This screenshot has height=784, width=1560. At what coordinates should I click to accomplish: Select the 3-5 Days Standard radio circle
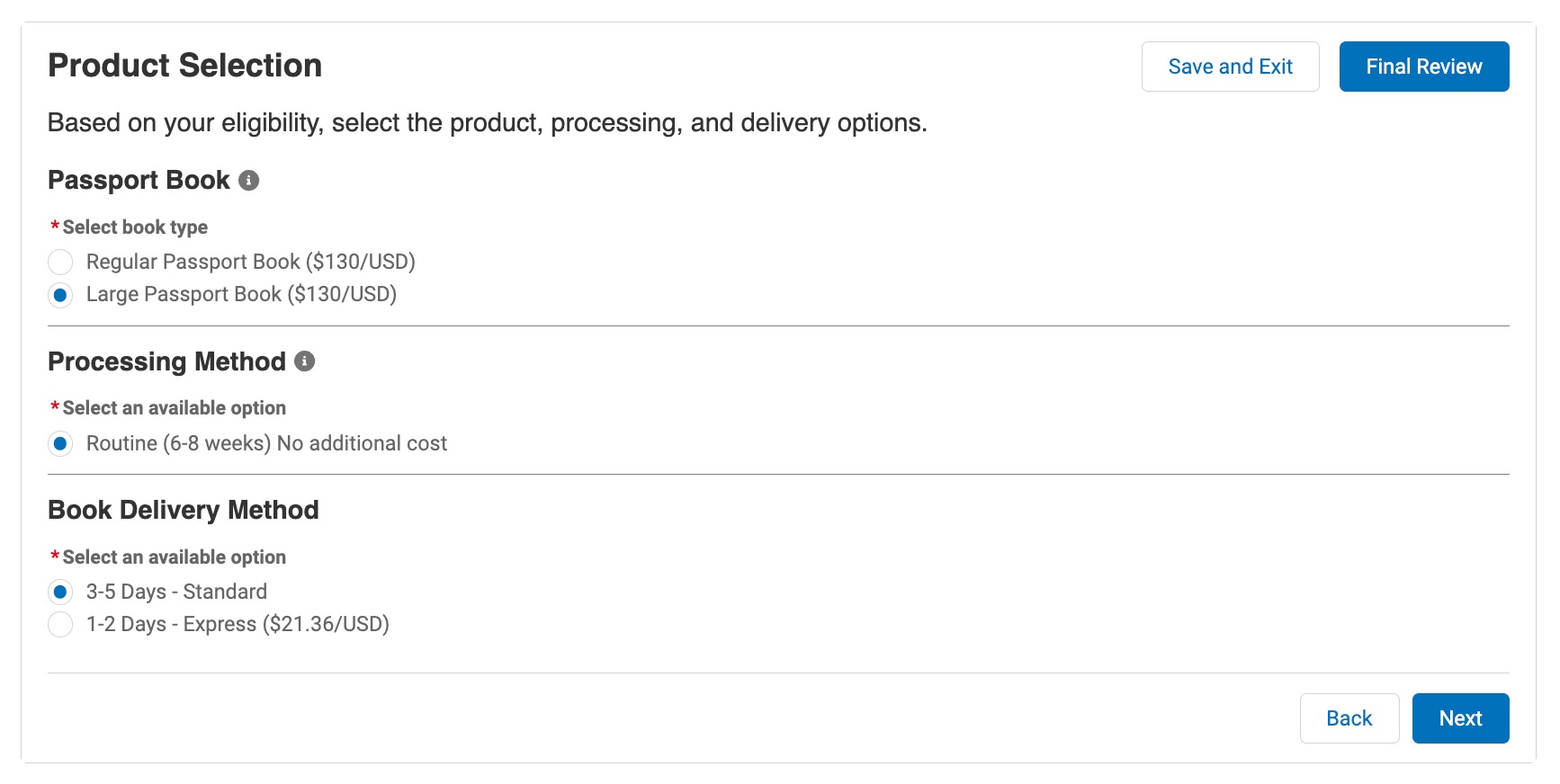coord(60,592)
